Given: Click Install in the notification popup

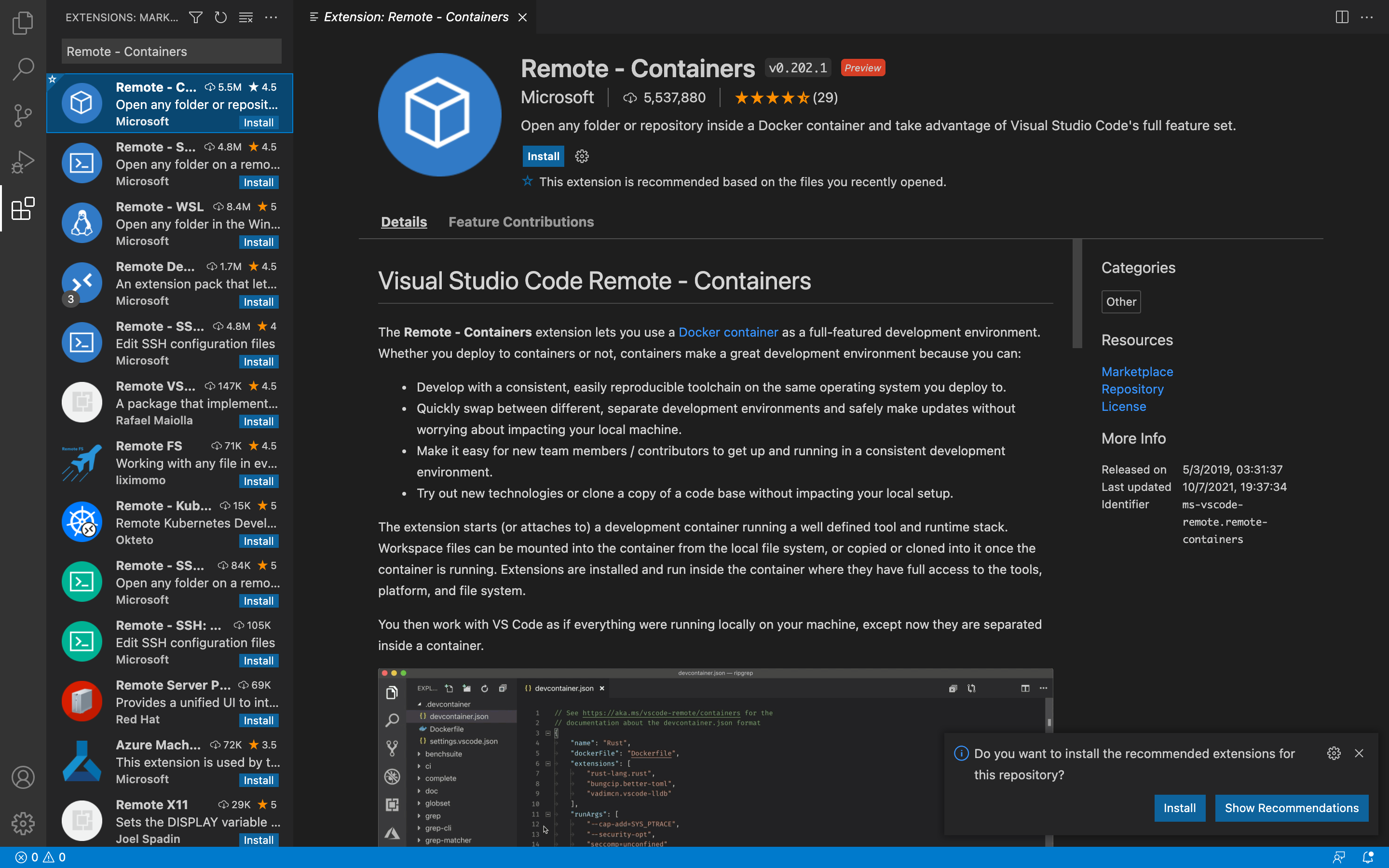Looking at the screenshot, I should coord(1180,808).
